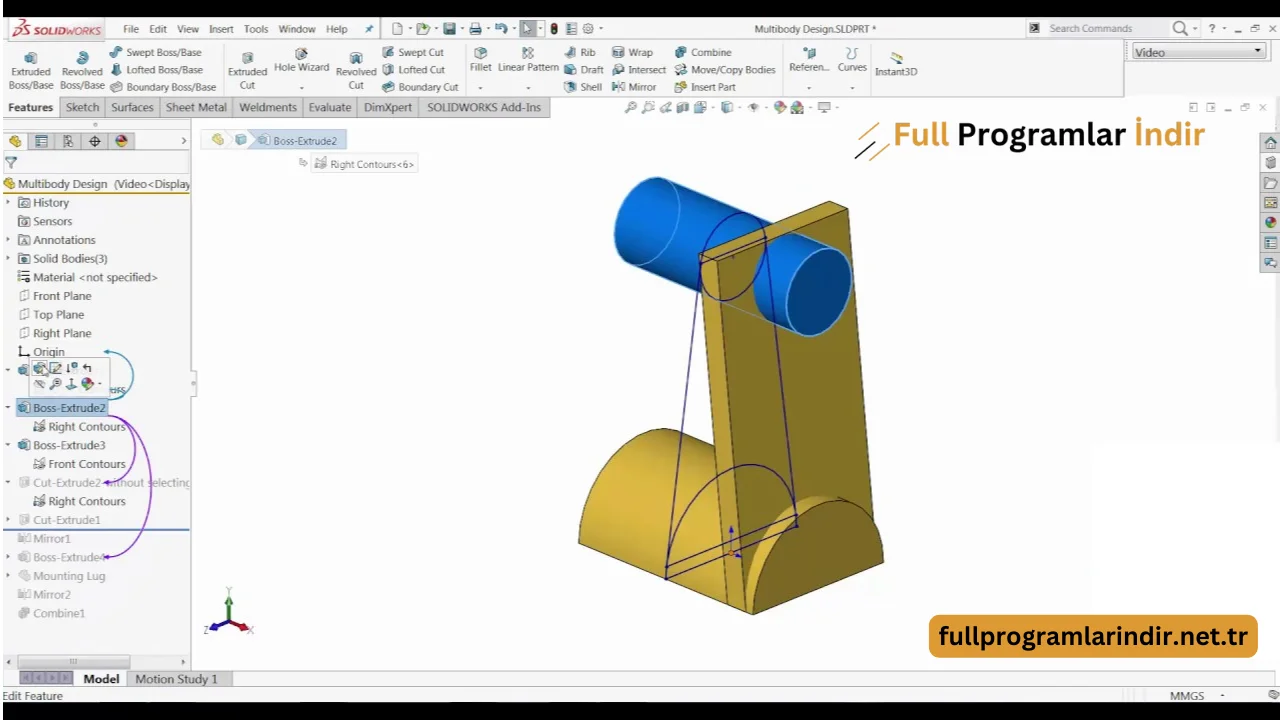The width and height of the screenshot is (1280, 720).
Task: Switch to ConfigurationManager tab icon
Action: 68,141
